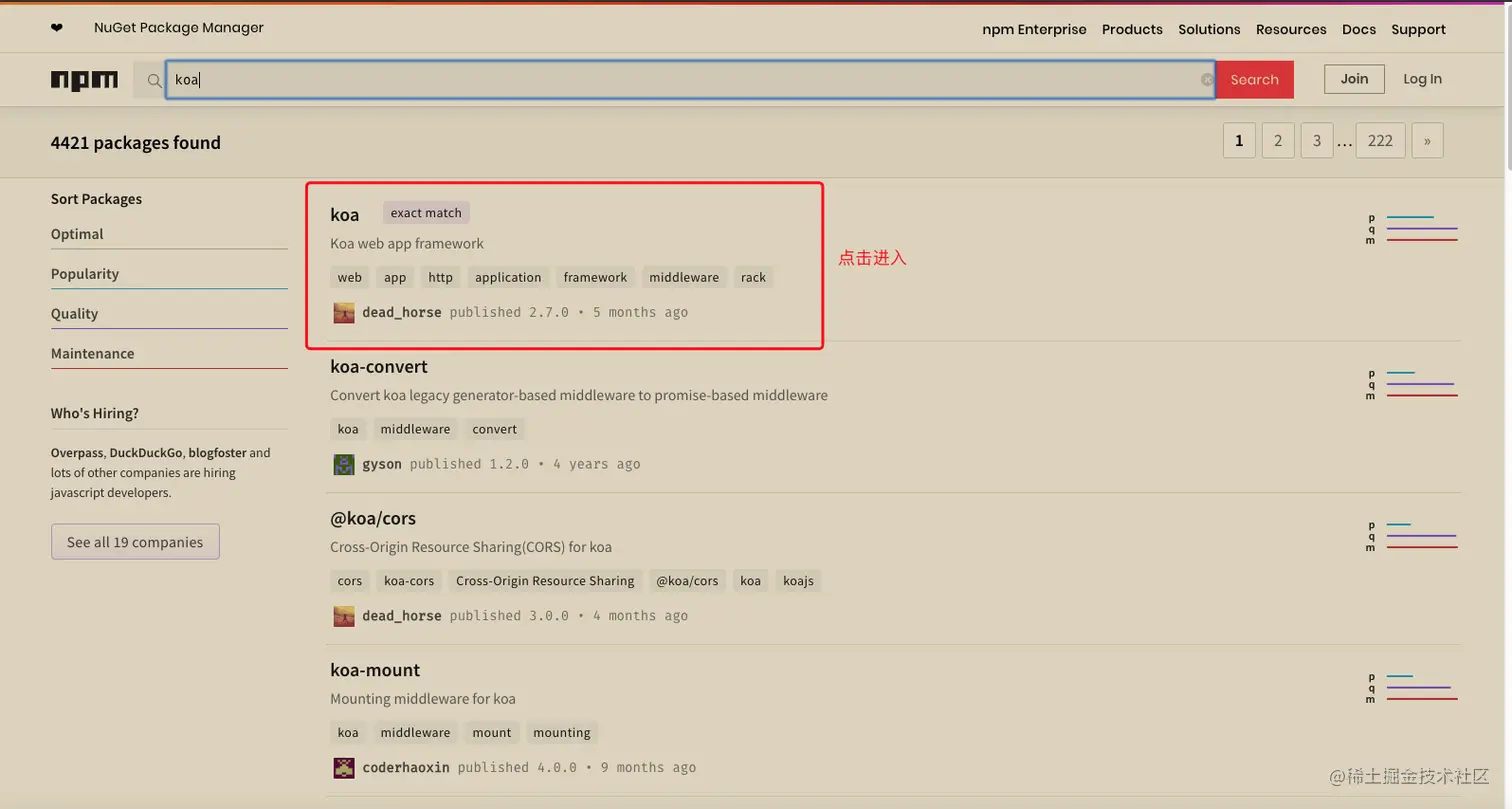Jump to last page 222
The image size is (1512, 809).
coord(1380,141)
